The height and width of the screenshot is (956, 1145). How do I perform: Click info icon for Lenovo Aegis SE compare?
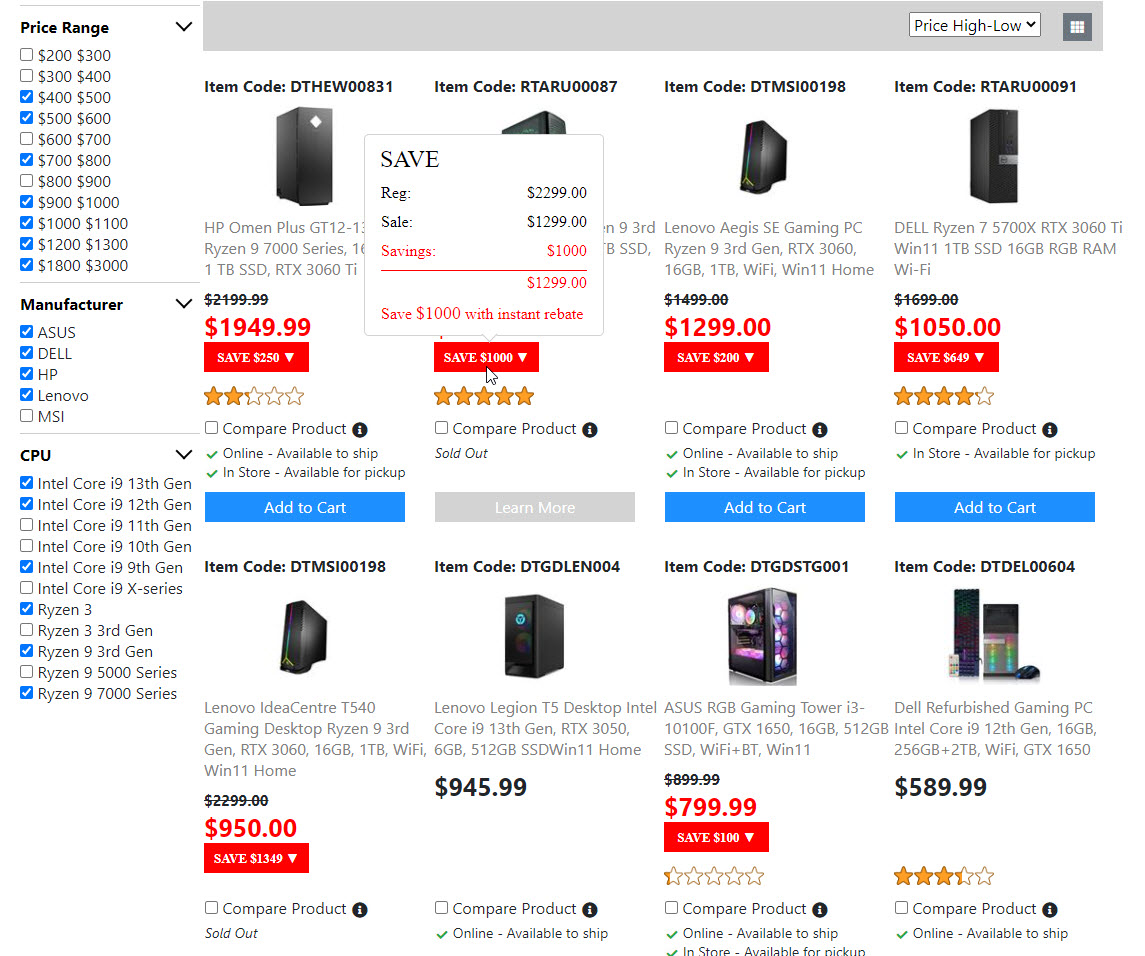[820, 430]
